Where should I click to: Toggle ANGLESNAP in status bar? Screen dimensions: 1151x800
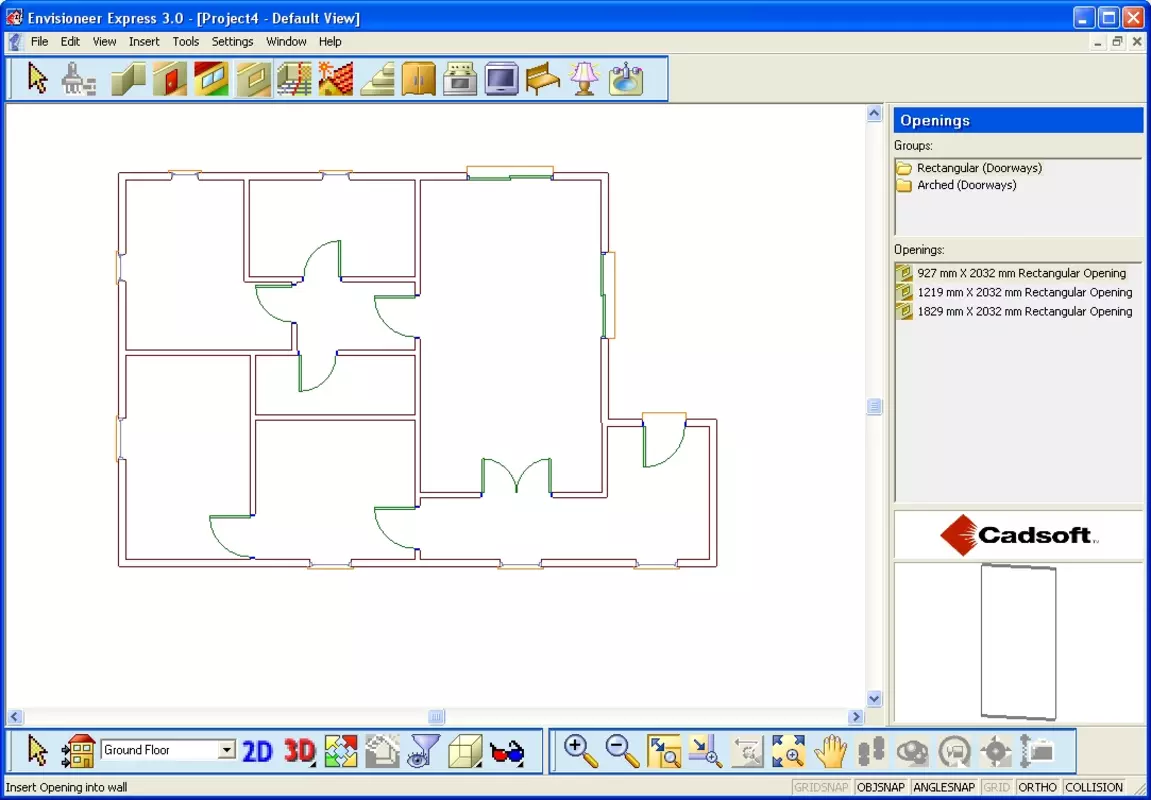click(x=943, y=788)
